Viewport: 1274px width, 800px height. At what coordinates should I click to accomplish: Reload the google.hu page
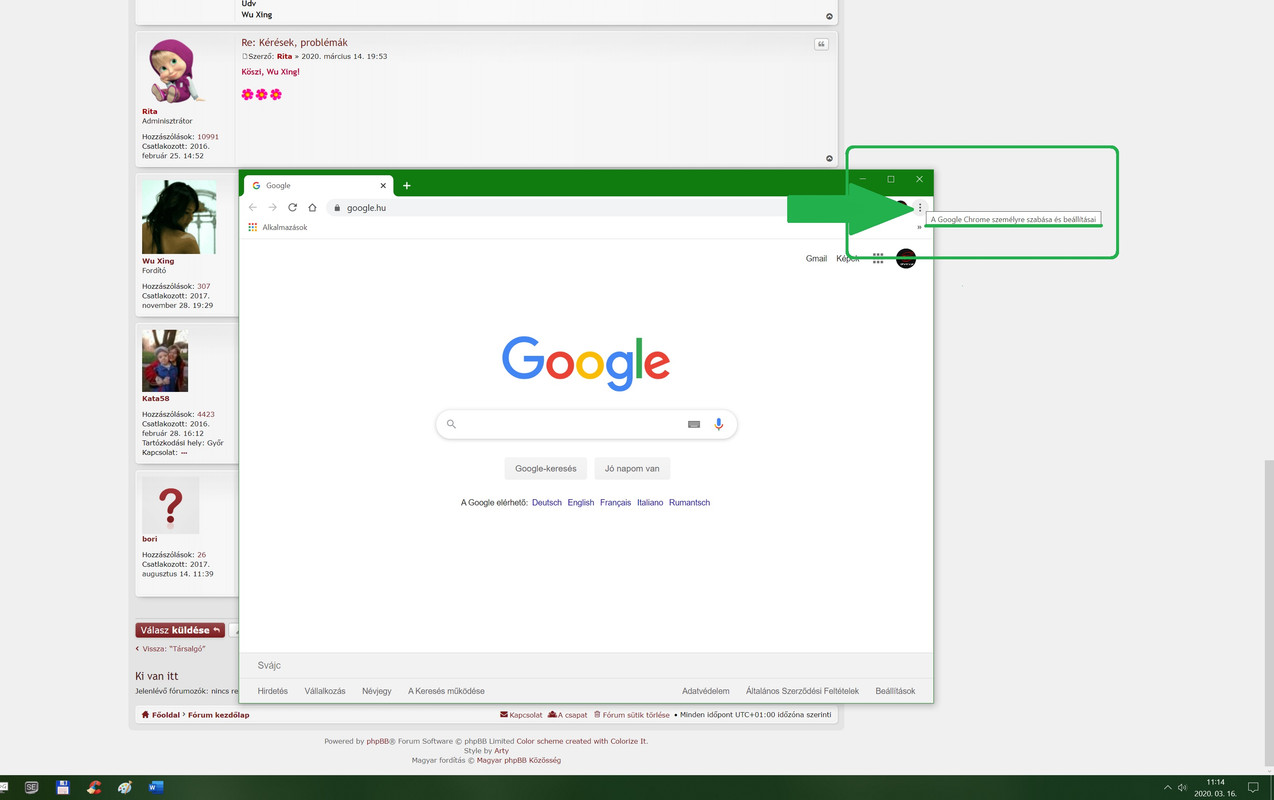point(292,208)
